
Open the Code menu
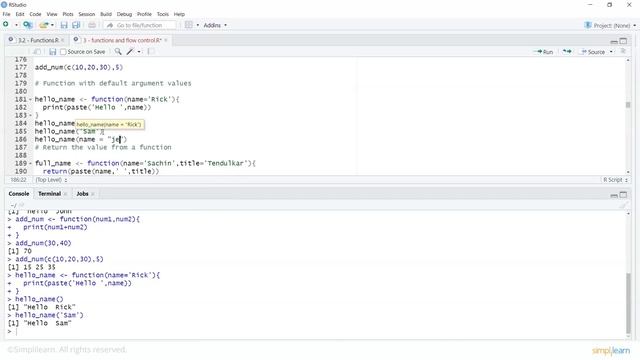pos(35,14)
